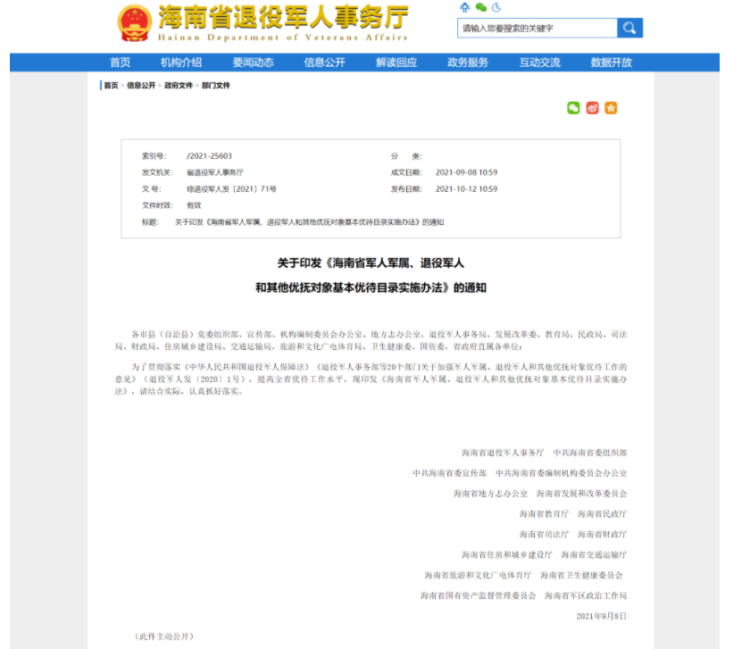
Task: Click the moon icon above the search box
Action: coord(494,8)
